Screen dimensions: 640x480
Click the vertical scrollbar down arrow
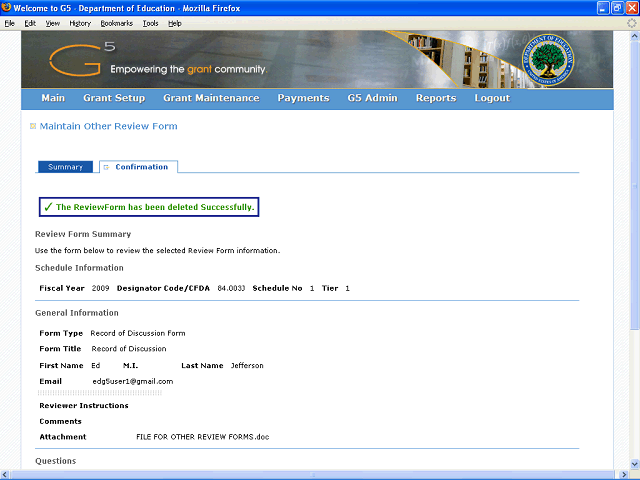[635, 464]
